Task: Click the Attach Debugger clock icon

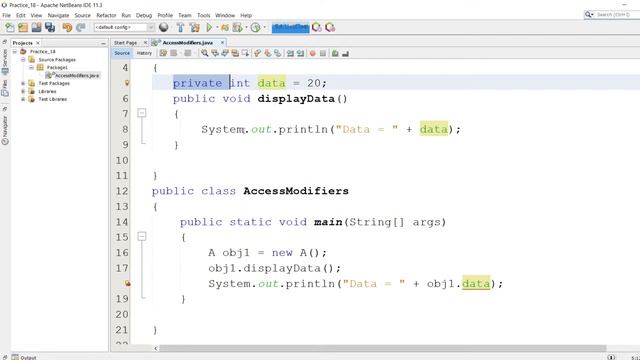Action: pos(256,27)
